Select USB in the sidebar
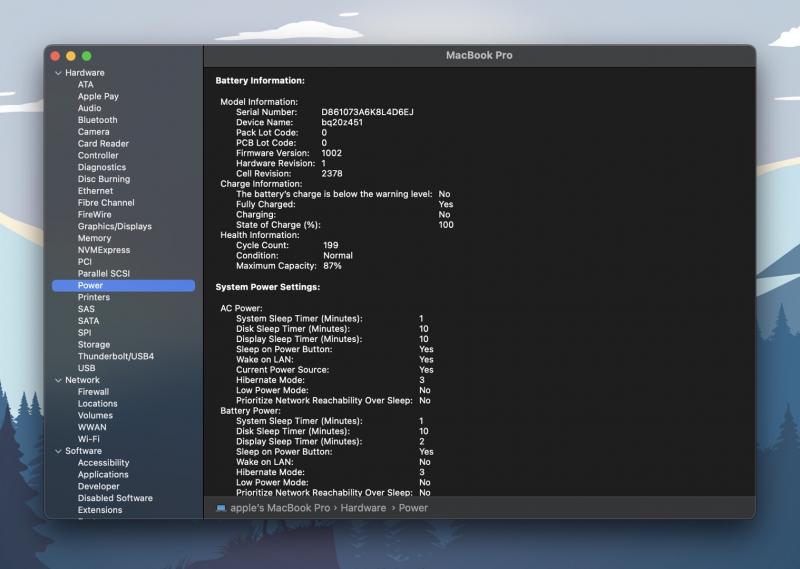800x569 pixels. (x=87, y=368)
